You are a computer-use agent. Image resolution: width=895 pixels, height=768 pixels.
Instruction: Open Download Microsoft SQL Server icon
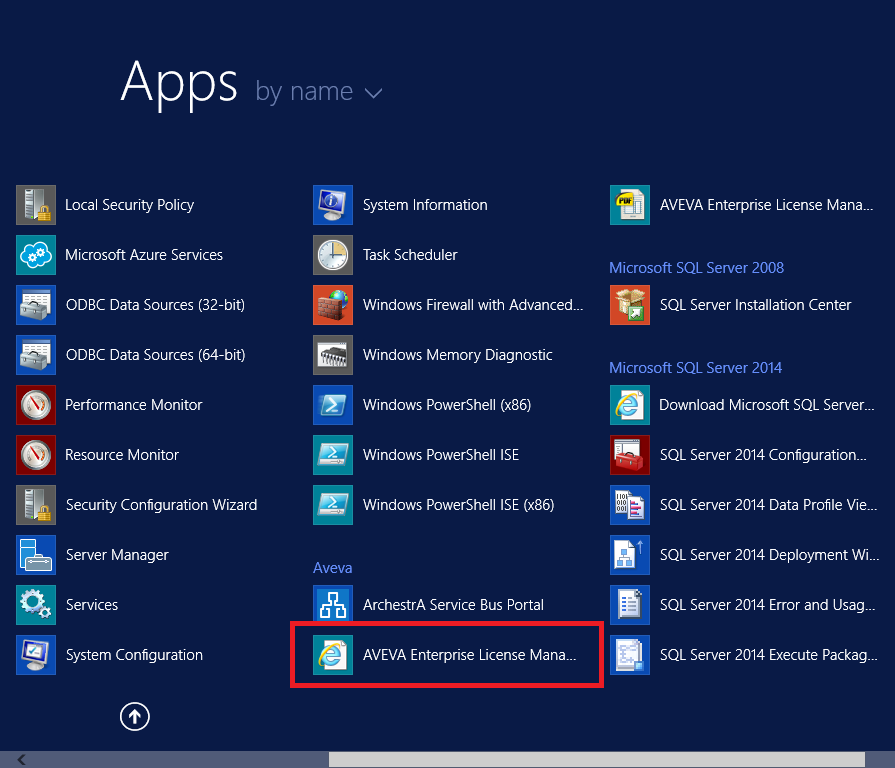(x=630, y=405)
